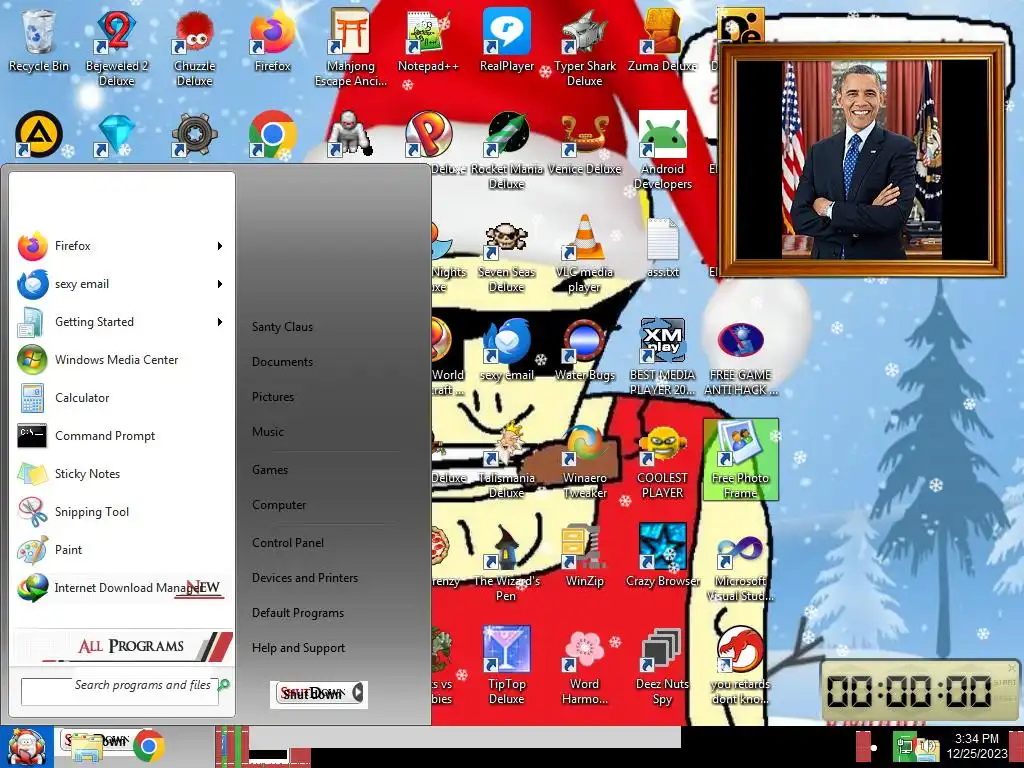Click the highlighted Free Photo Frame icon
The width and height of the screenshot is (1024, 768).
tap(741, 460)
